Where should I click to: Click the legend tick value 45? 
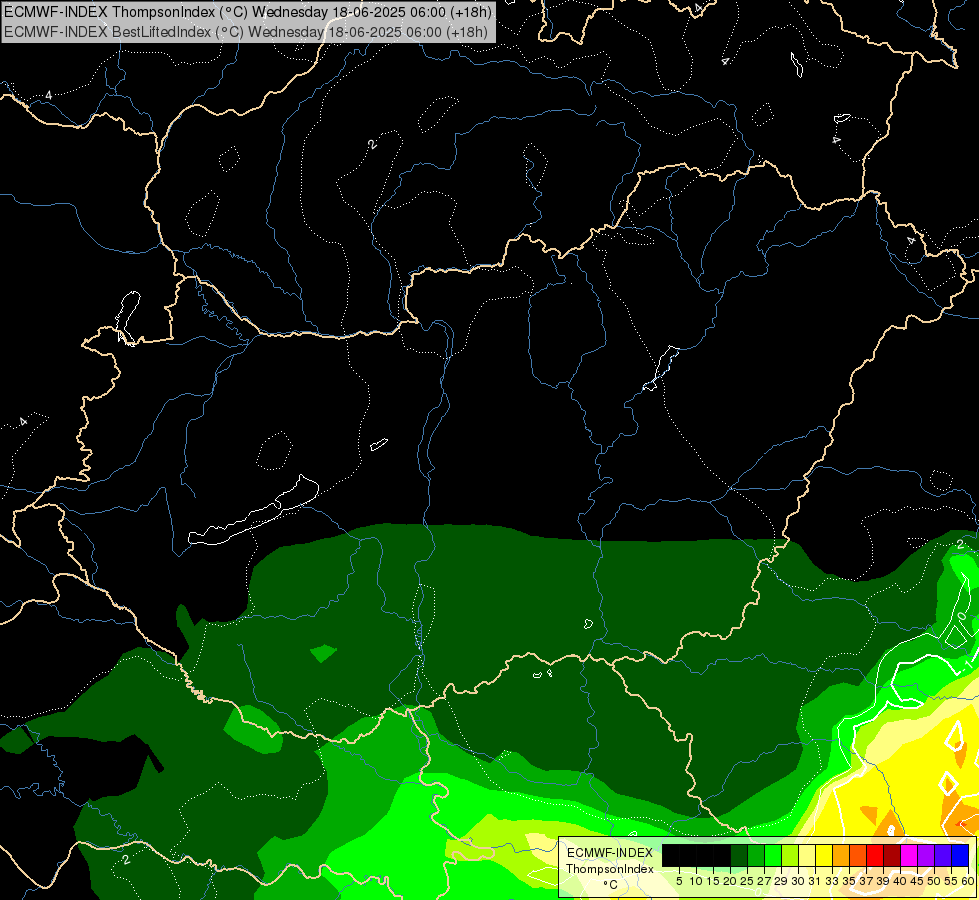point(917,881)
